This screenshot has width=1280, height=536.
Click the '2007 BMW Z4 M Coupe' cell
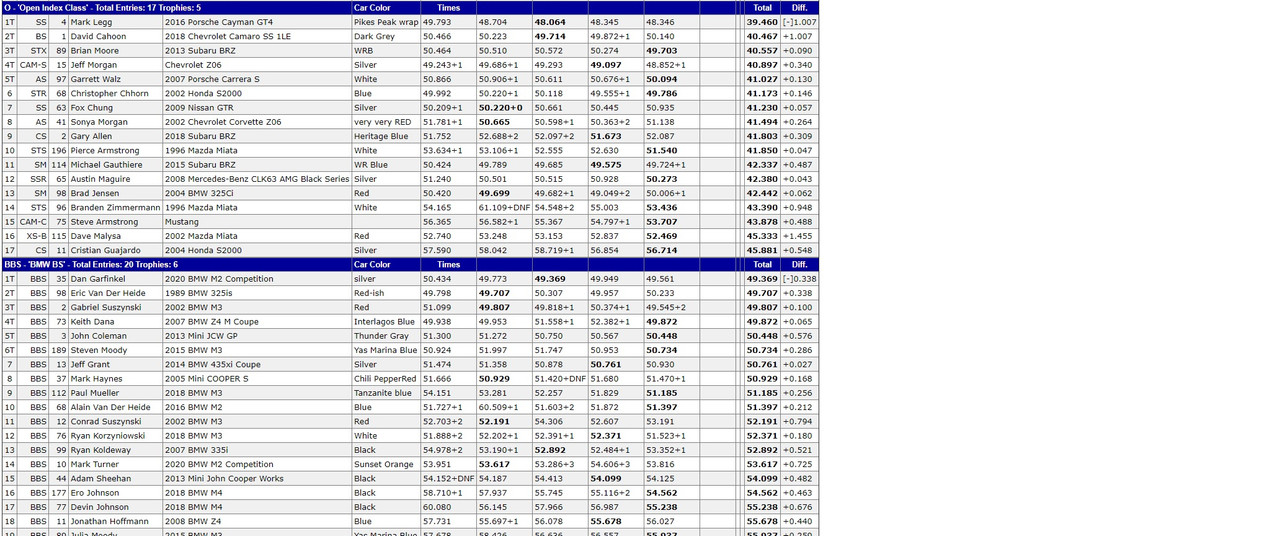point(212,322)
